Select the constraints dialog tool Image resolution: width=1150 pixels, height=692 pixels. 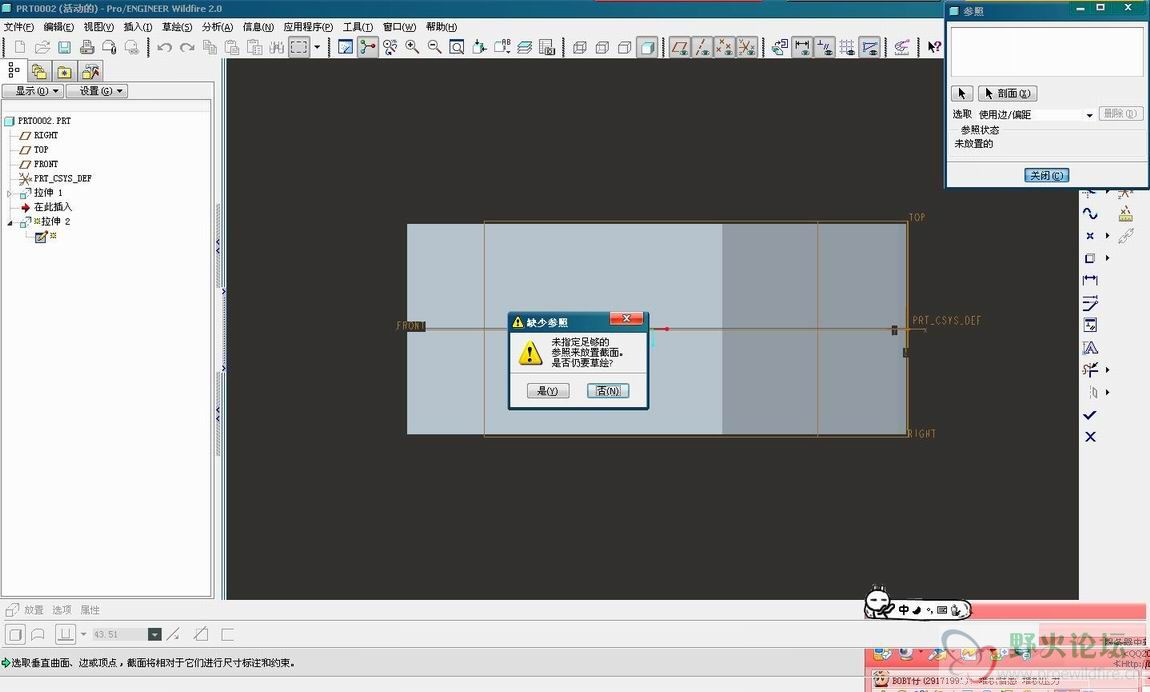1090,325
